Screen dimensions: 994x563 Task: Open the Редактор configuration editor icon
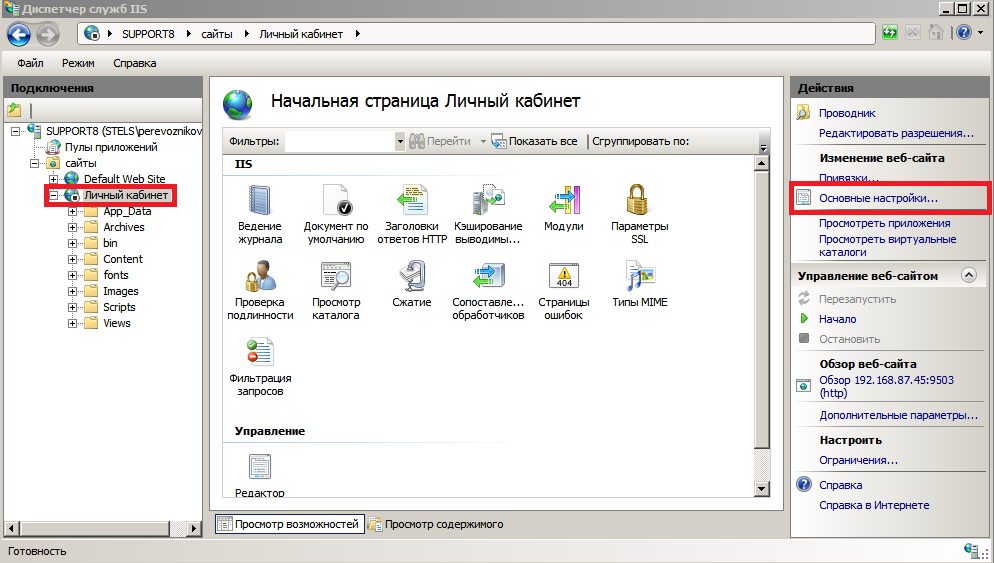click(260, 474)
